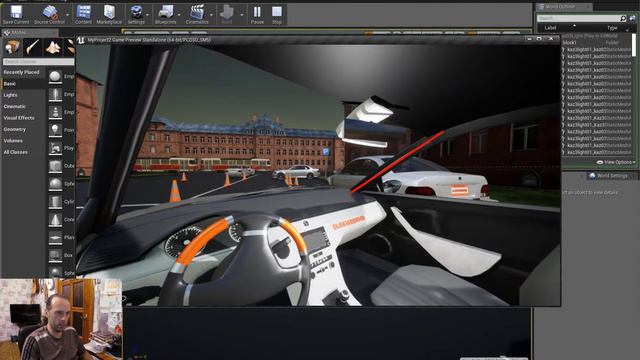
Task: Click the World Outliner search field
Action: [578, 18]
